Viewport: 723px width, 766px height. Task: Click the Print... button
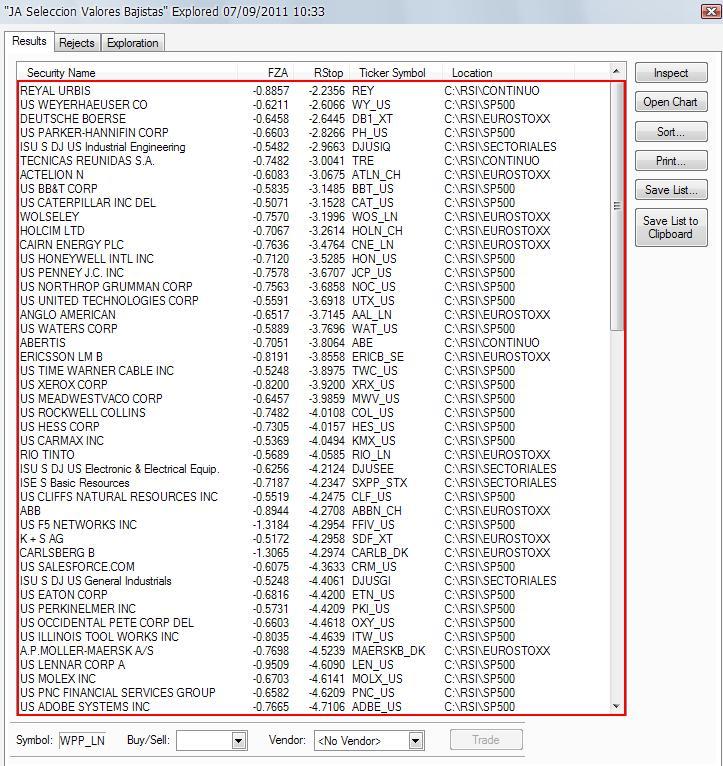click(x=671, y=161)
